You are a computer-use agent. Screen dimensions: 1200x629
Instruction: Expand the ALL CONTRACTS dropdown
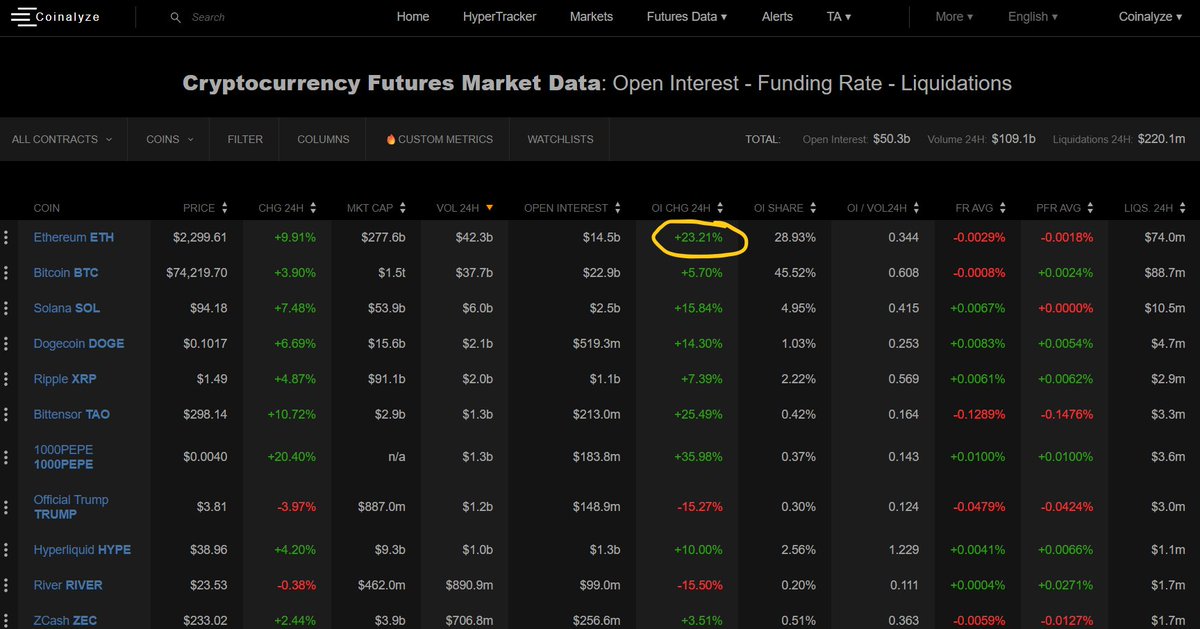click(x=62, y=139)
